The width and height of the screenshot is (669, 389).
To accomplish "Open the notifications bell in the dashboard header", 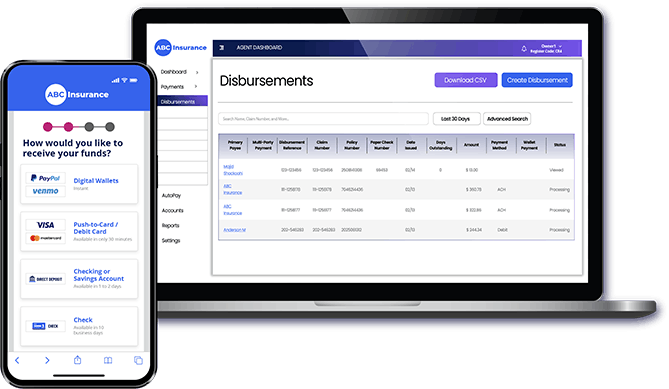I will 524,49.
